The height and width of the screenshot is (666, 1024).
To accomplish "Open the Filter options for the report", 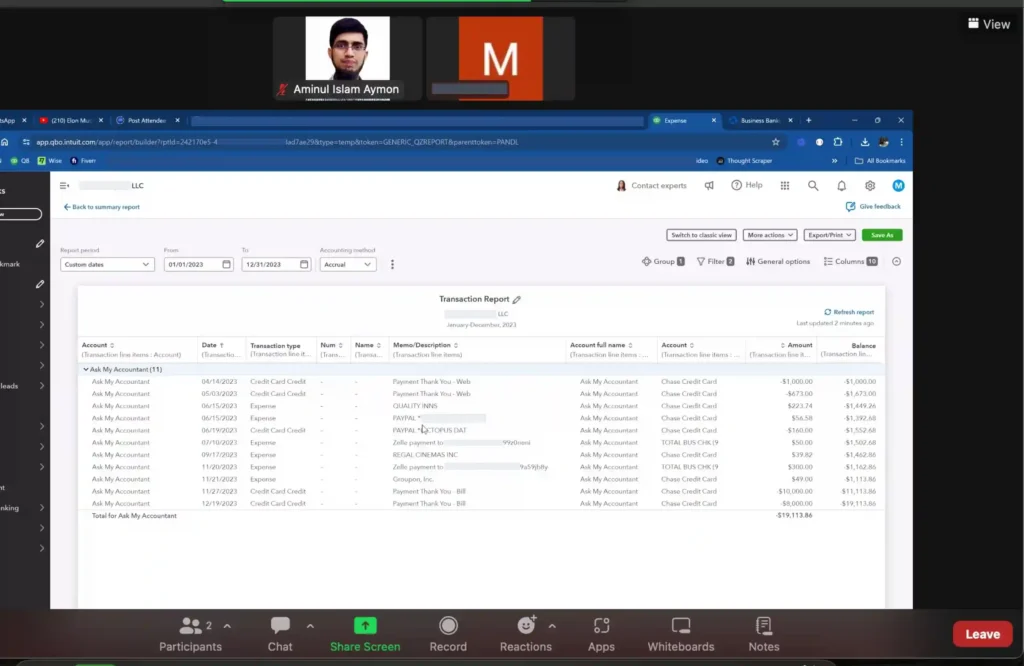I will point(715,262).
